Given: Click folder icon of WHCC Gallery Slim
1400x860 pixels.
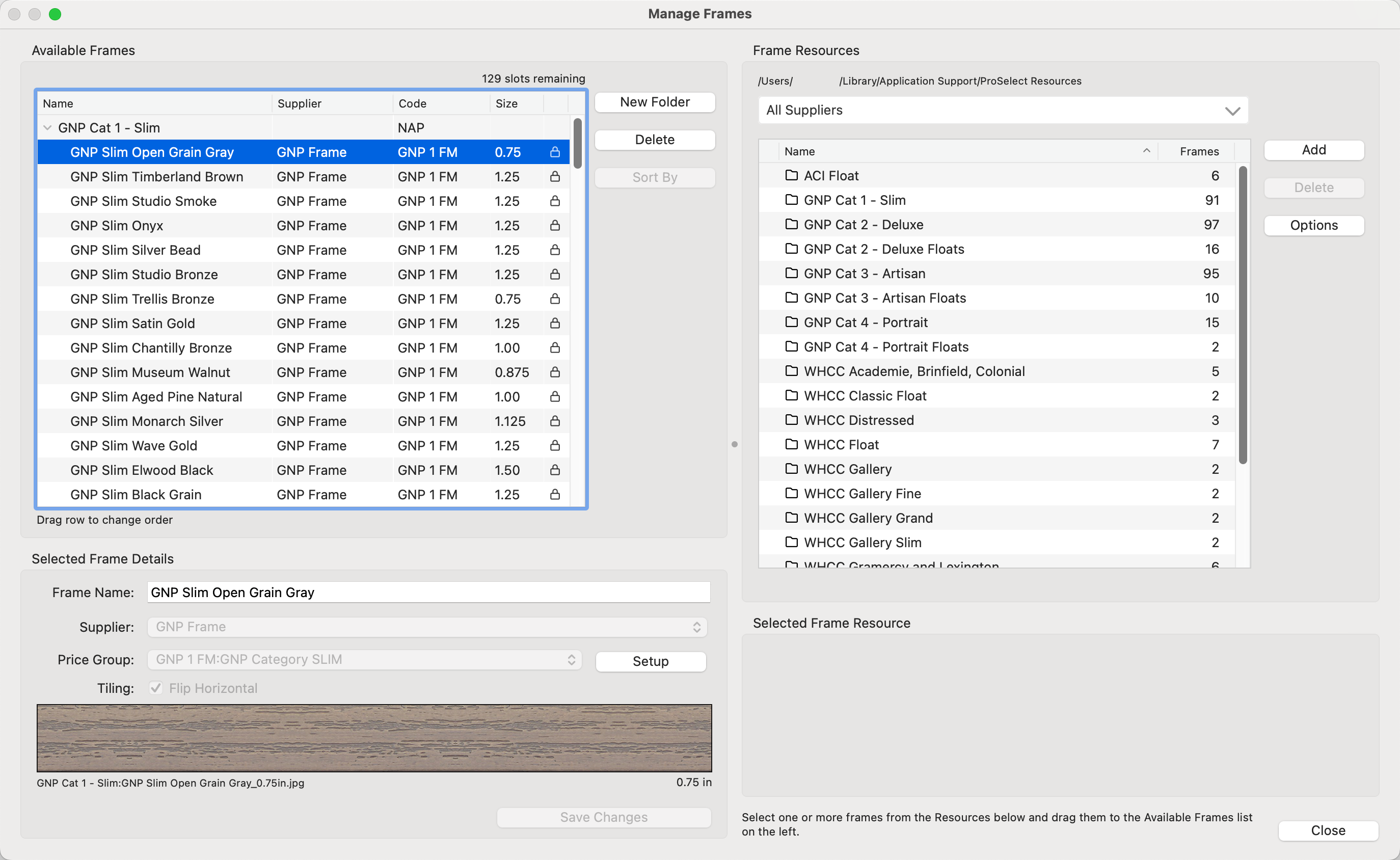Looking at the screenshot, I should (791, 542).
